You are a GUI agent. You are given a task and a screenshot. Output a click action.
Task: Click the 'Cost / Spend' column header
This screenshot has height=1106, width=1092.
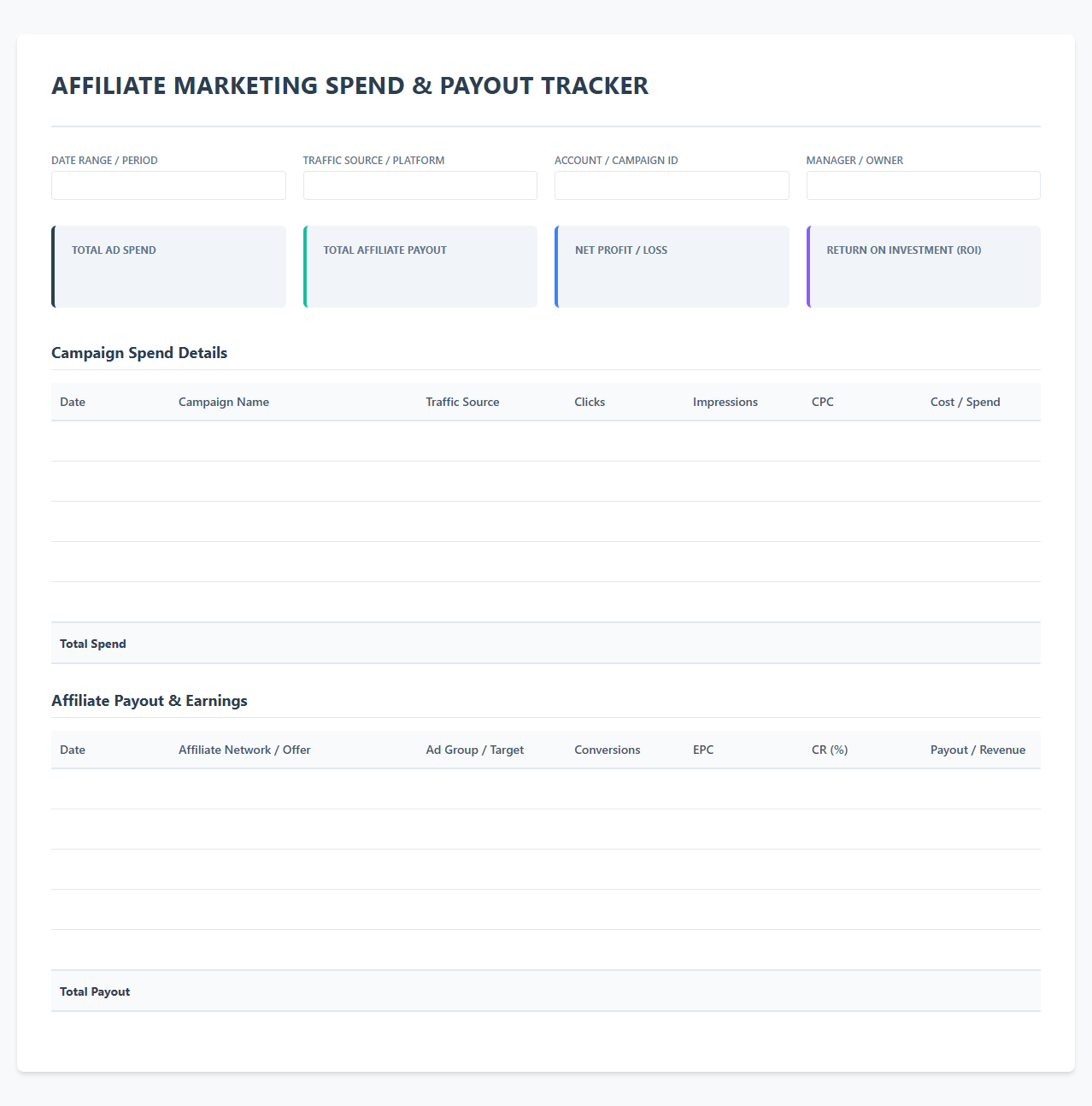pos(966,402)
